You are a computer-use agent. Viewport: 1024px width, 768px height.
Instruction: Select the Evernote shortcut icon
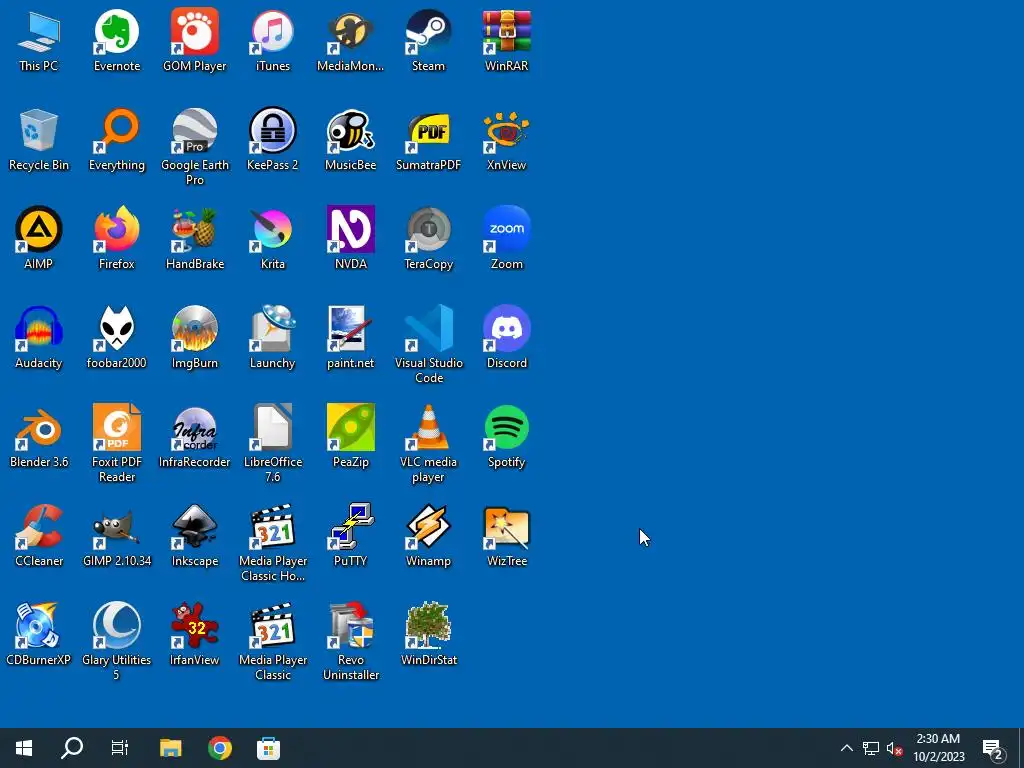tap(116, 31)
